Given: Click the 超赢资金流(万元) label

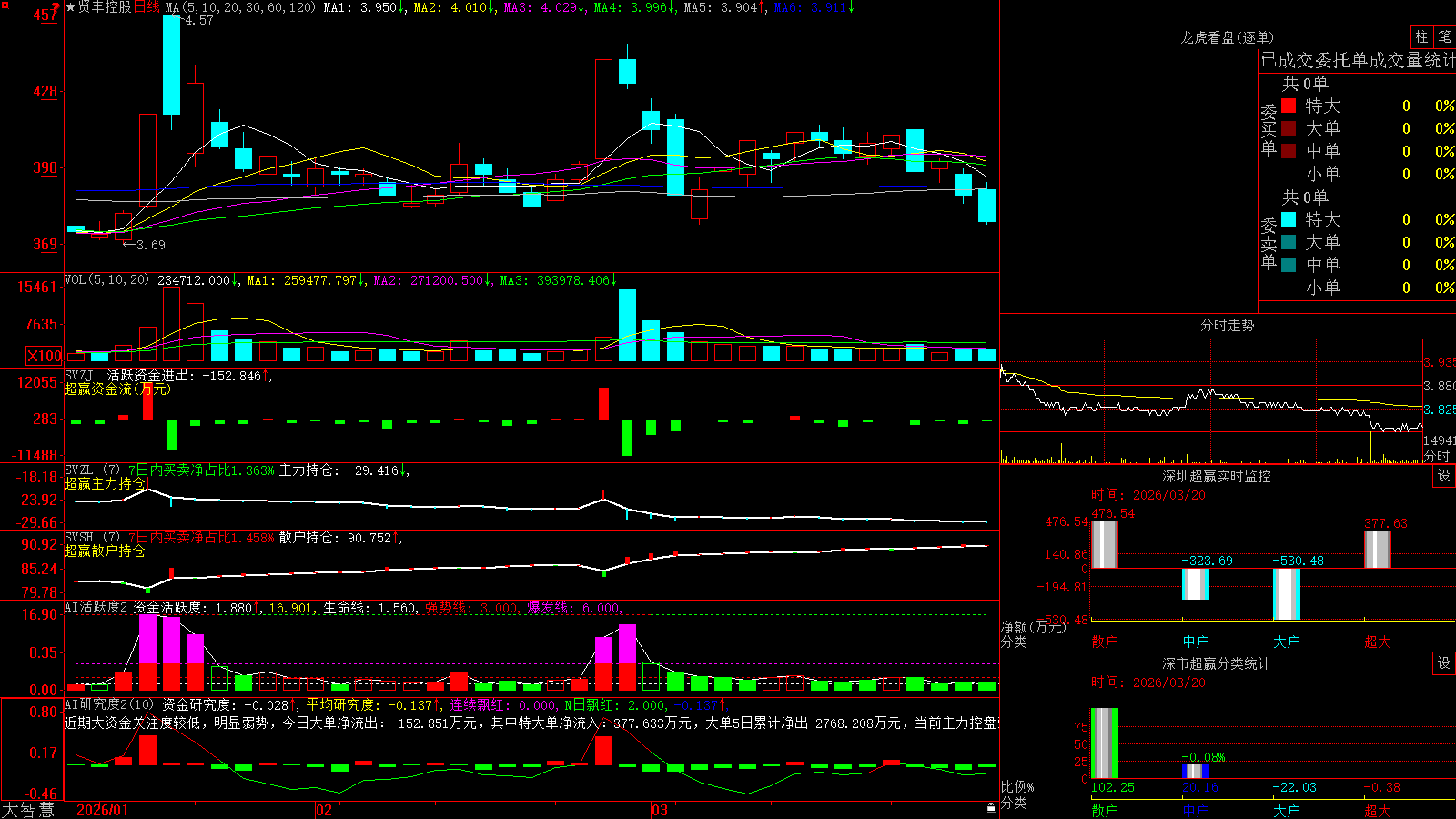Looking at the screenshot, I should (x=117, y=389).
